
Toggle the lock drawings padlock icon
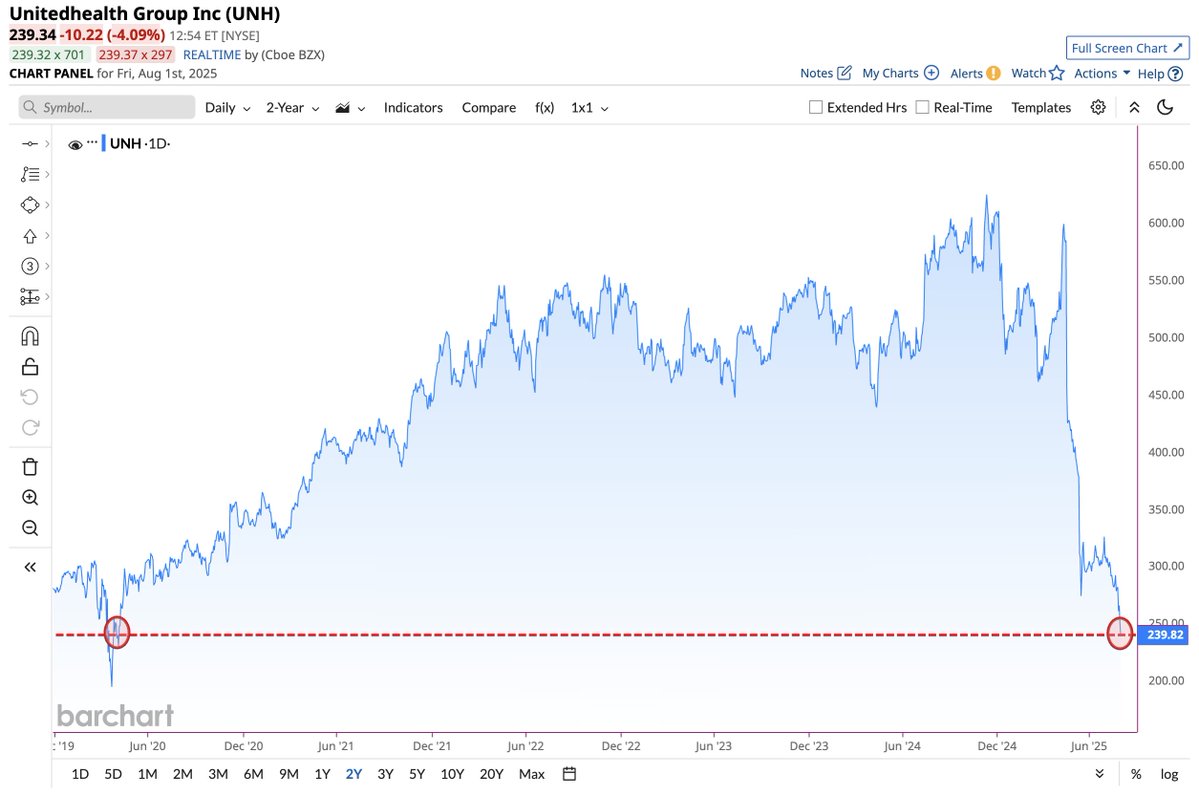point(30,367)
